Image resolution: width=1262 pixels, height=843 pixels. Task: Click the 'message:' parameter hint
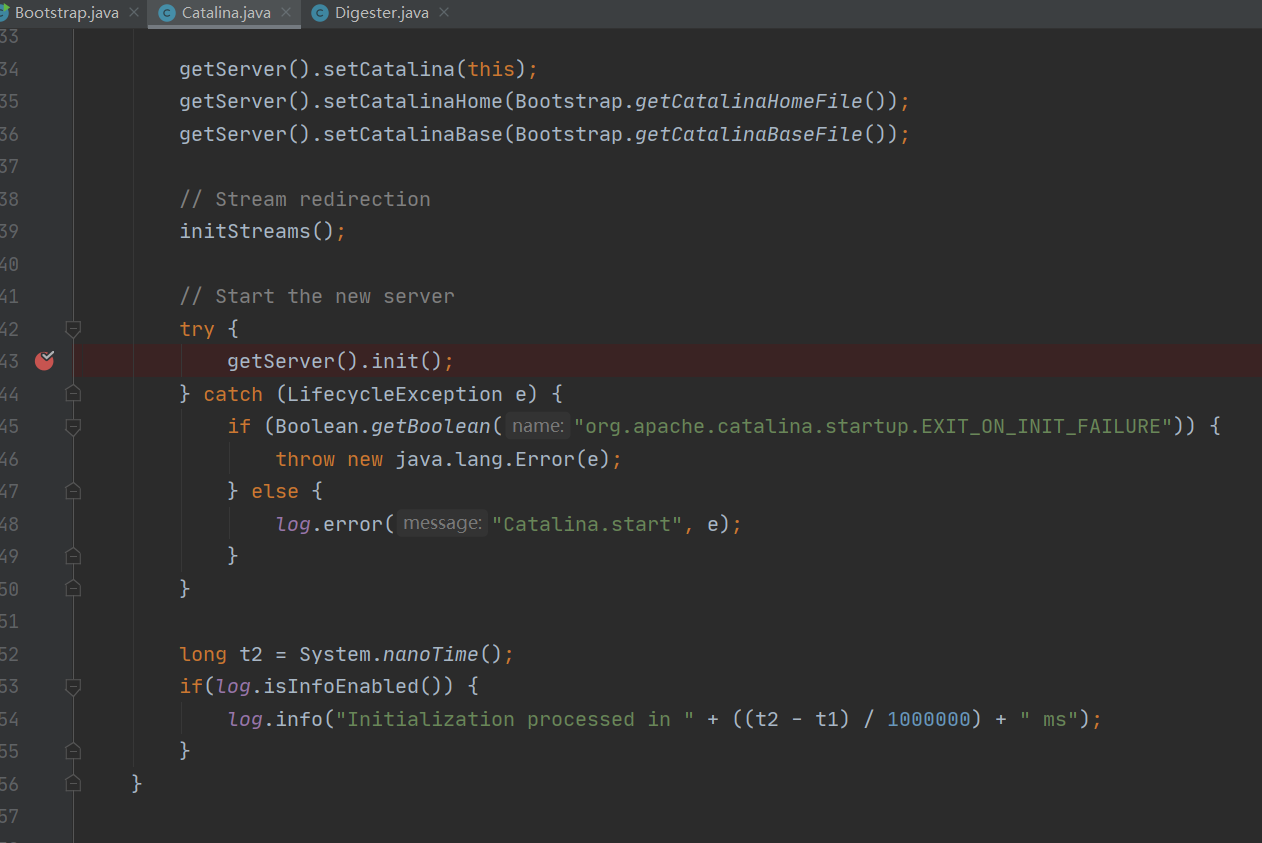442,523
